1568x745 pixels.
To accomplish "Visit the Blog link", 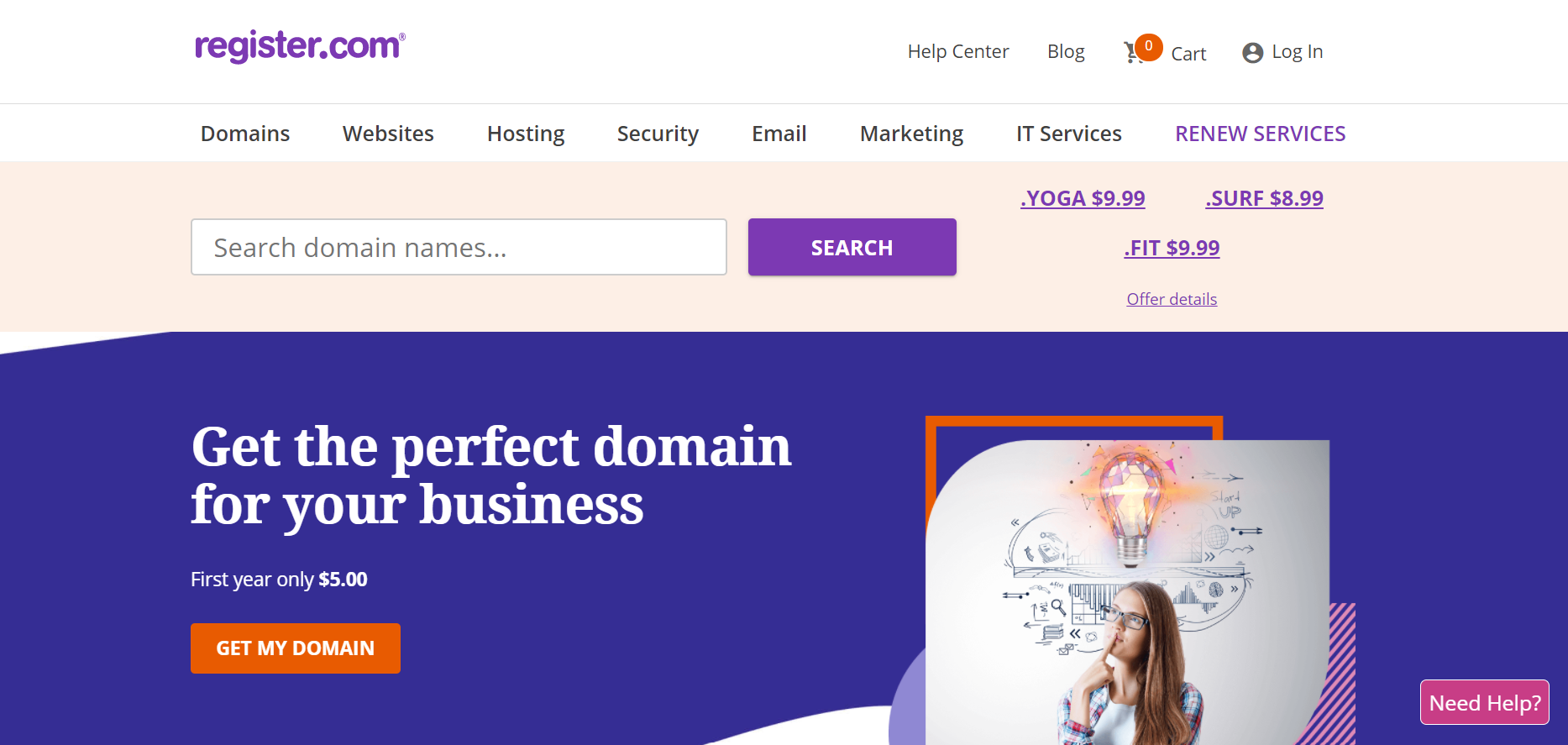I will (1066, 52).
